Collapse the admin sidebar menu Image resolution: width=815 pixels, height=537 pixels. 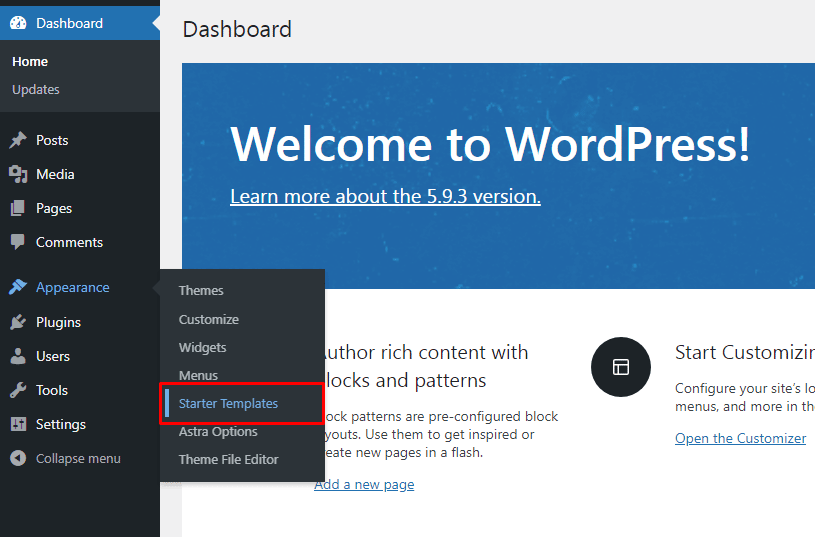tap(80, 458)
